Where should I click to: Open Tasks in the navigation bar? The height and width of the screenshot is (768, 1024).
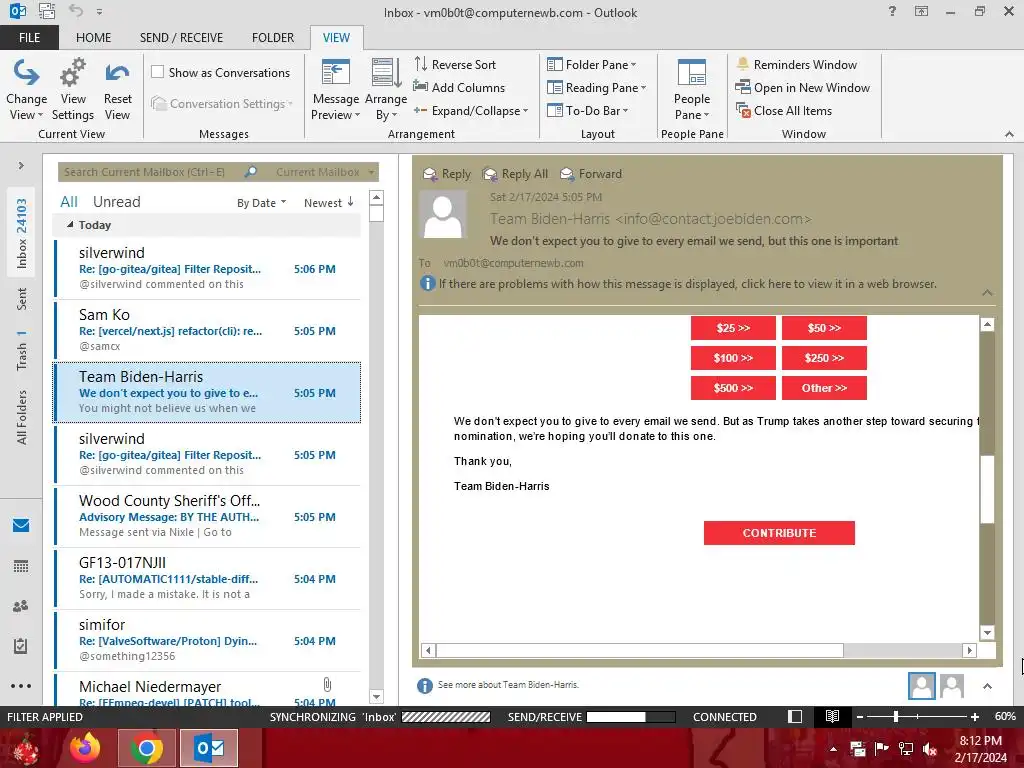21,646
